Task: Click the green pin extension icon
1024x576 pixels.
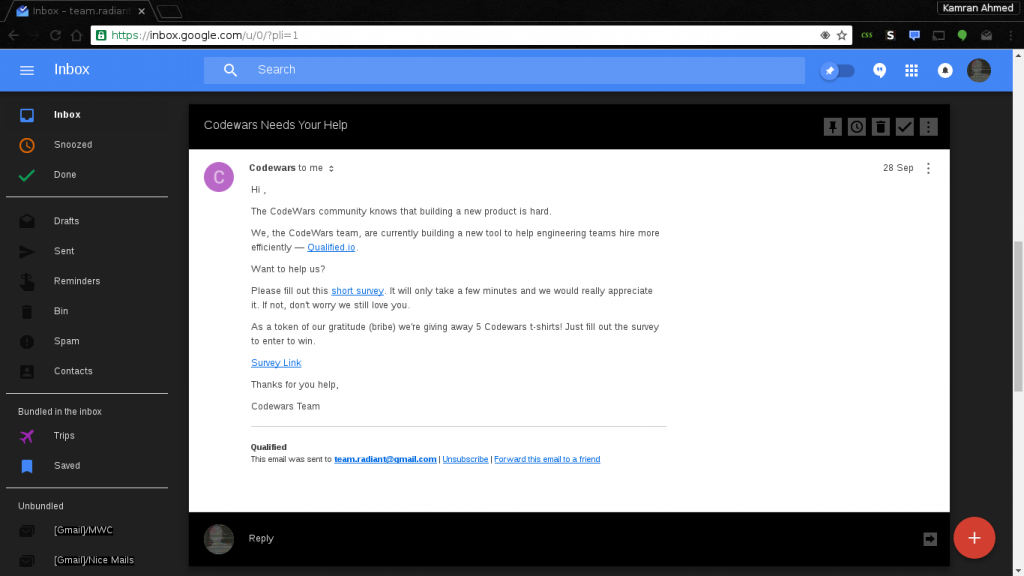Action: pyautogui.click(x=962, y=36)
